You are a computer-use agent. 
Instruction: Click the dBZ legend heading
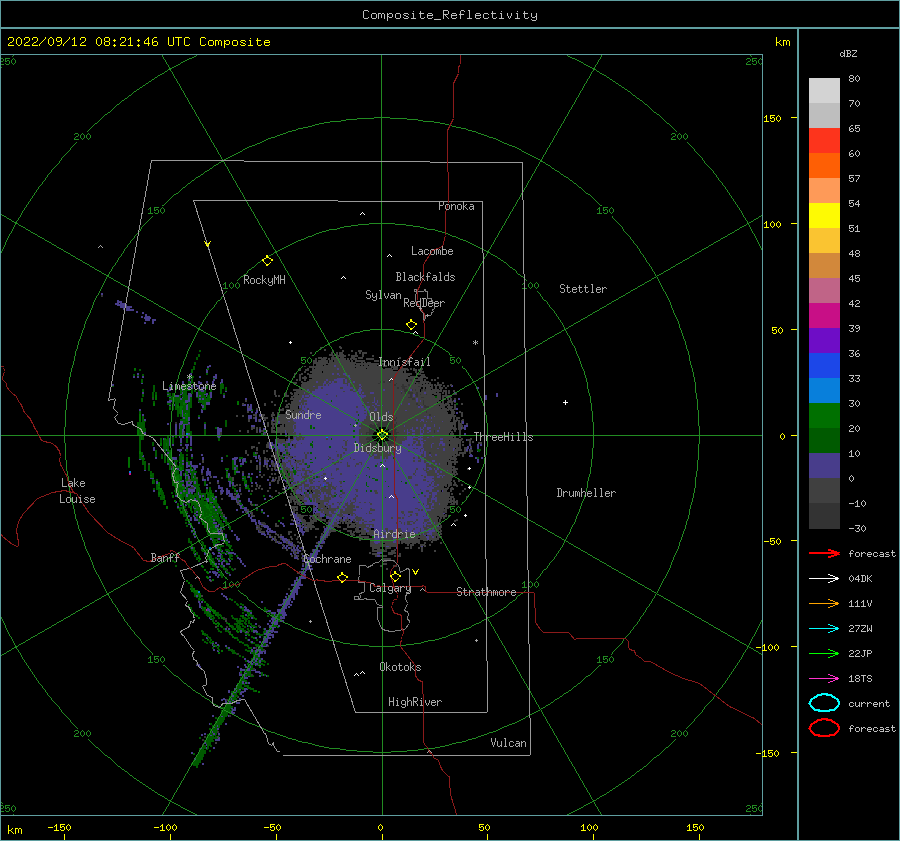click(848, 54)
